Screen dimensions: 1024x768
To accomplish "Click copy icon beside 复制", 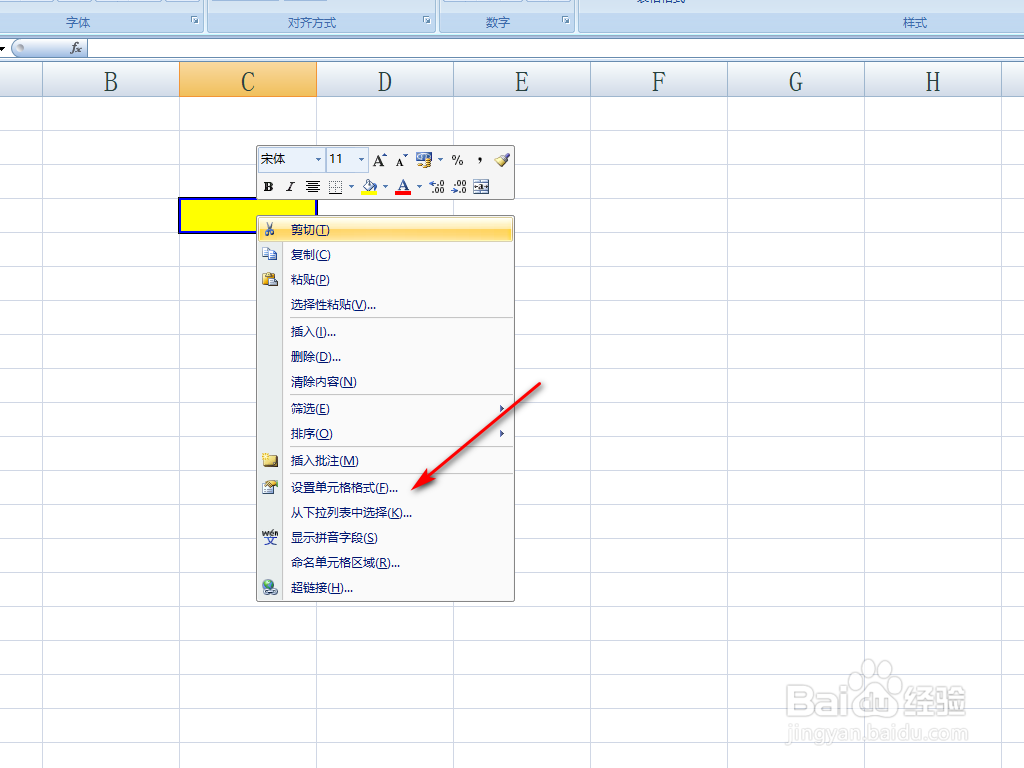I will tap(270, 254).
